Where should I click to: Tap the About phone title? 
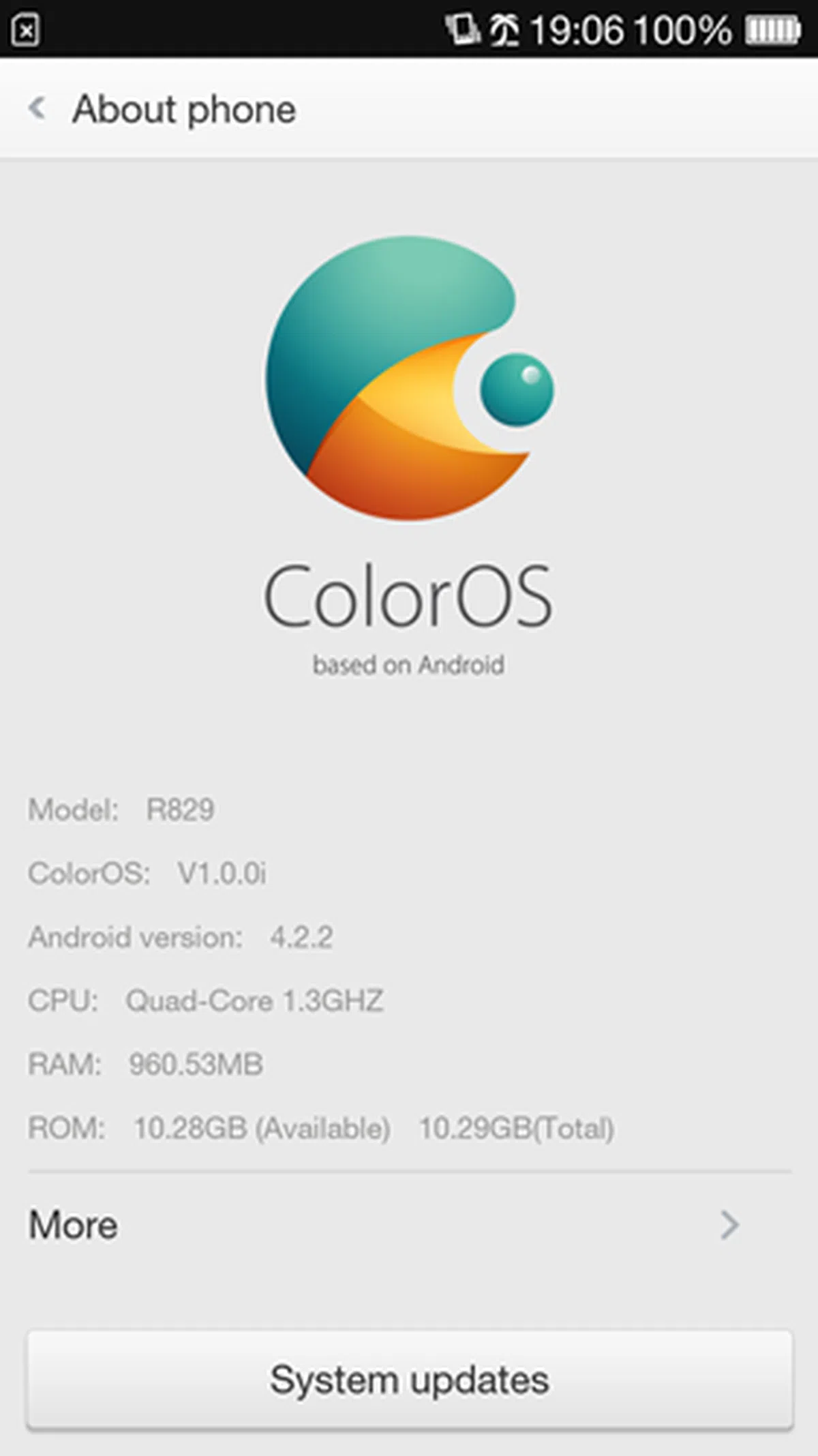pos(184,109)
